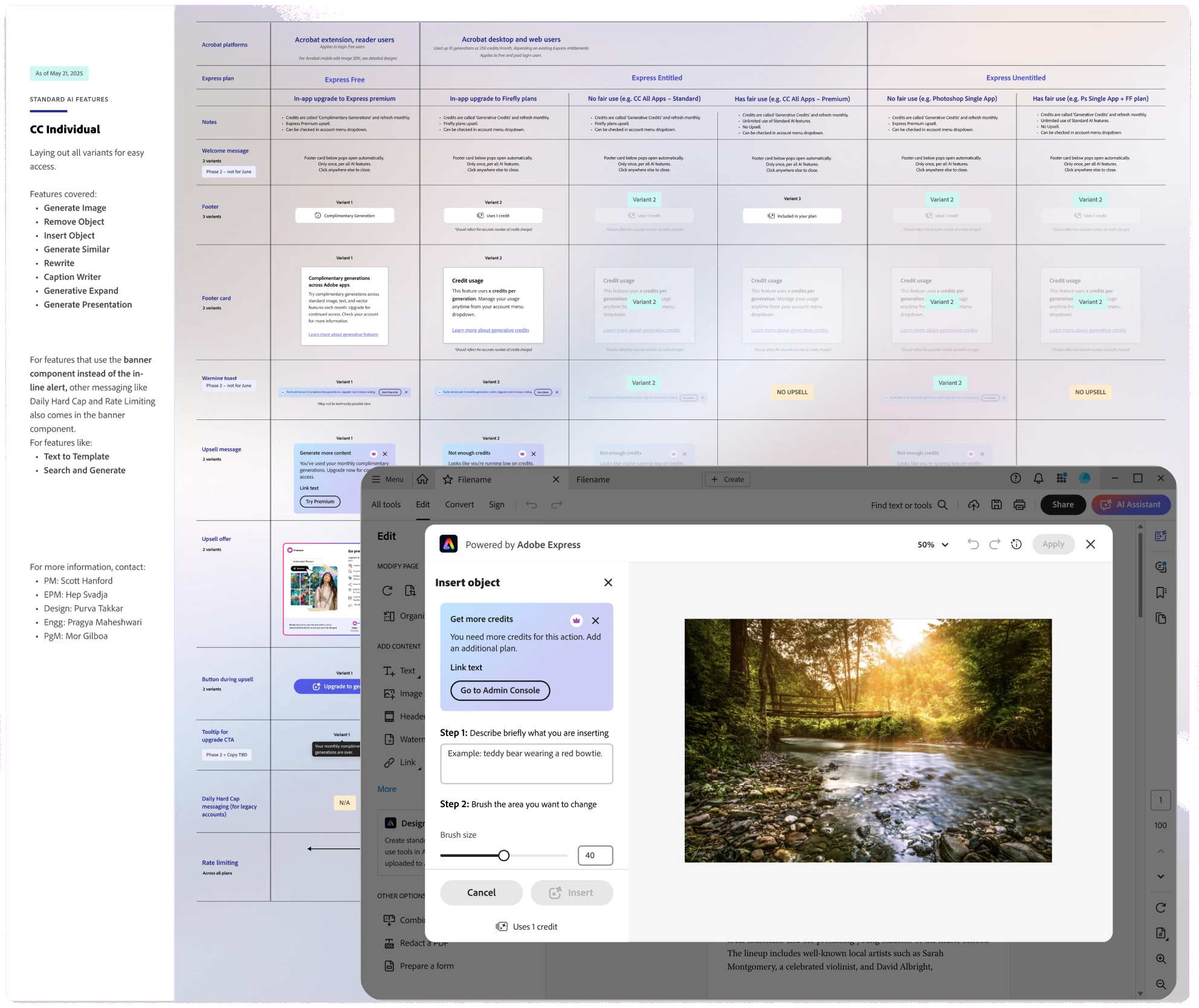Click the Save disk icon
The height and width of the screenshot is (1008, 1199).
tap(997, 505)
